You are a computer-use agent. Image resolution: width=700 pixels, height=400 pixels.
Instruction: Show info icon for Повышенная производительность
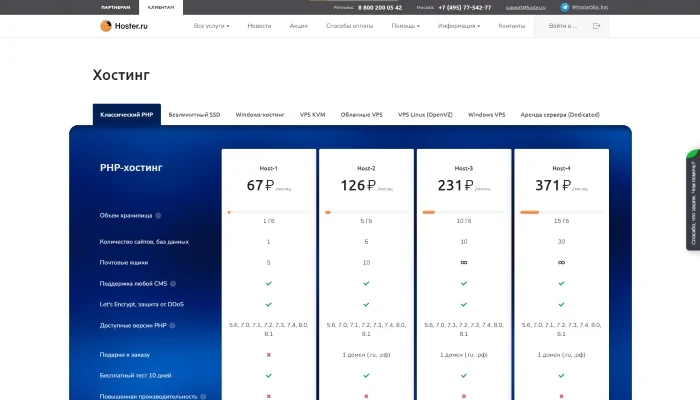[203, 396]
